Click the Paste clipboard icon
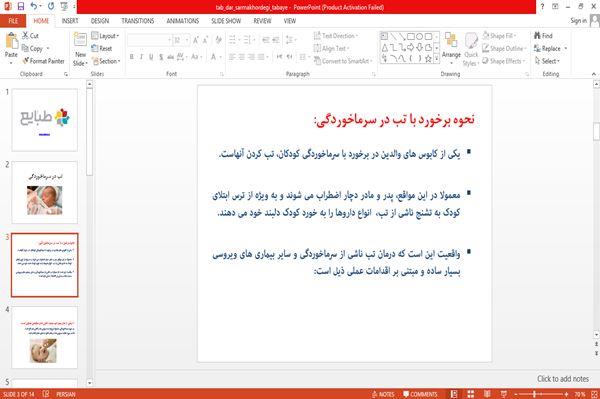The height and width of the screenshot is (399, 600). pyautogui.click(x=11, y=41)
